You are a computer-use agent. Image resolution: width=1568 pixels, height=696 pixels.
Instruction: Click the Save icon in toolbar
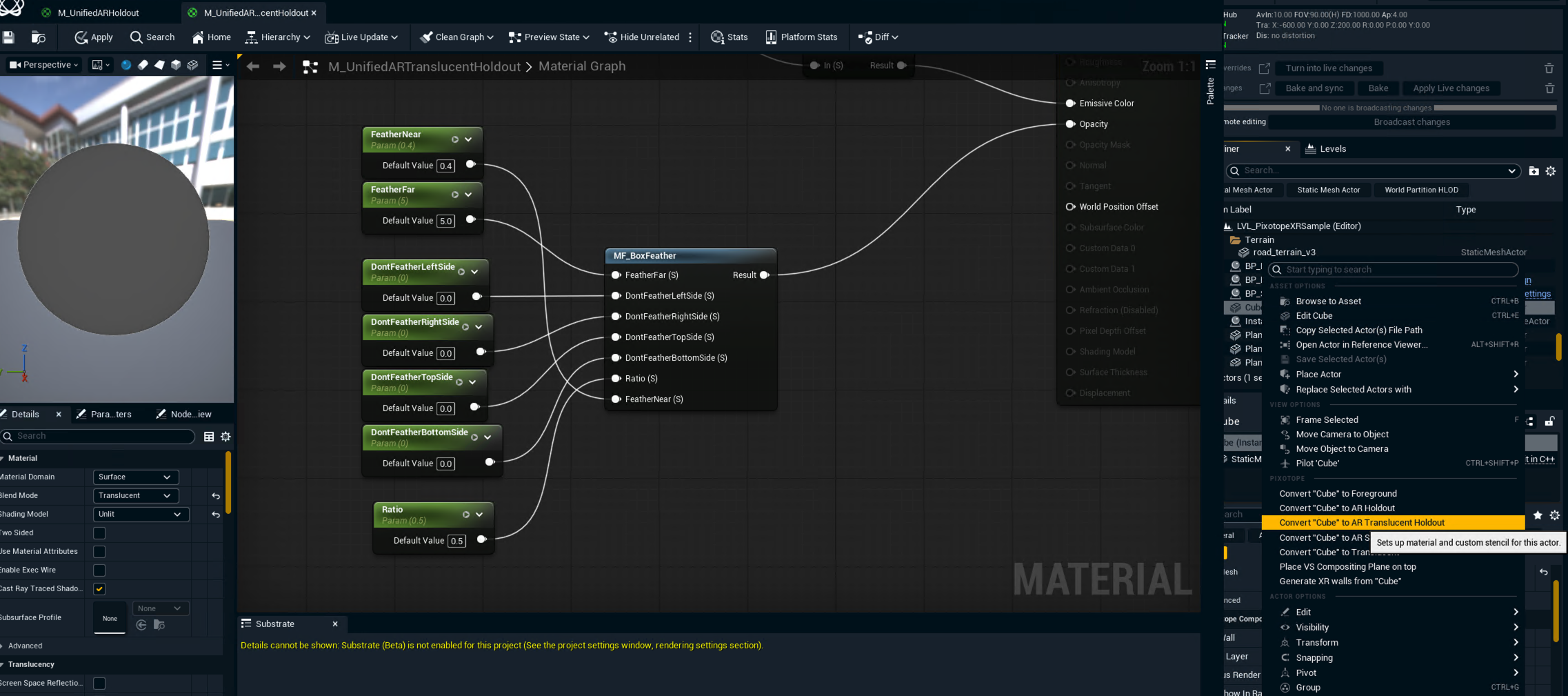pos(8,37)
